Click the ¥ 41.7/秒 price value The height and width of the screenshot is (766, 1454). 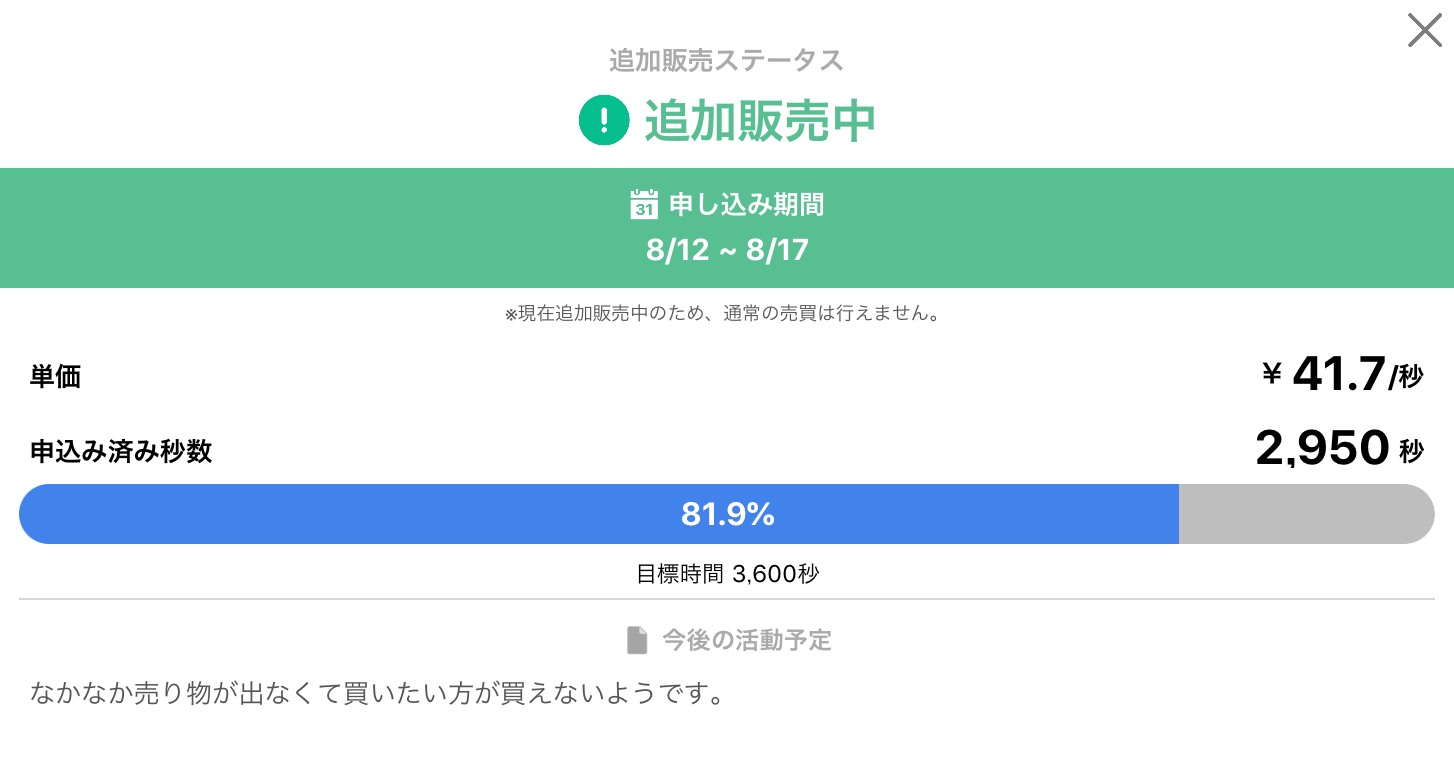[x=1342, y=376]
